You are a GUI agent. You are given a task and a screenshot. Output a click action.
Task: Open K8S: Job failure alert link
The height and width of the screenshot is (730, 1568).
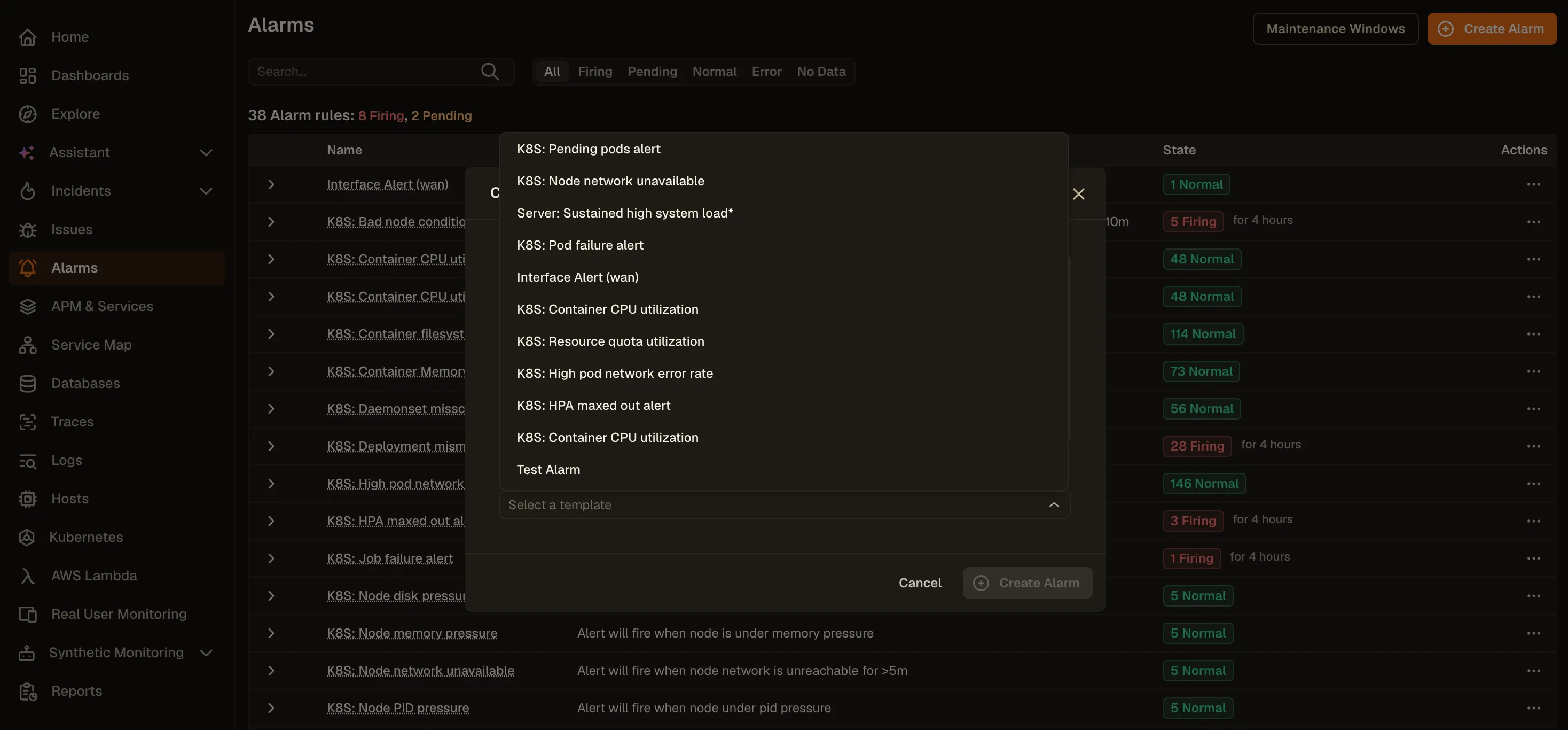click(x=389, y=558)
